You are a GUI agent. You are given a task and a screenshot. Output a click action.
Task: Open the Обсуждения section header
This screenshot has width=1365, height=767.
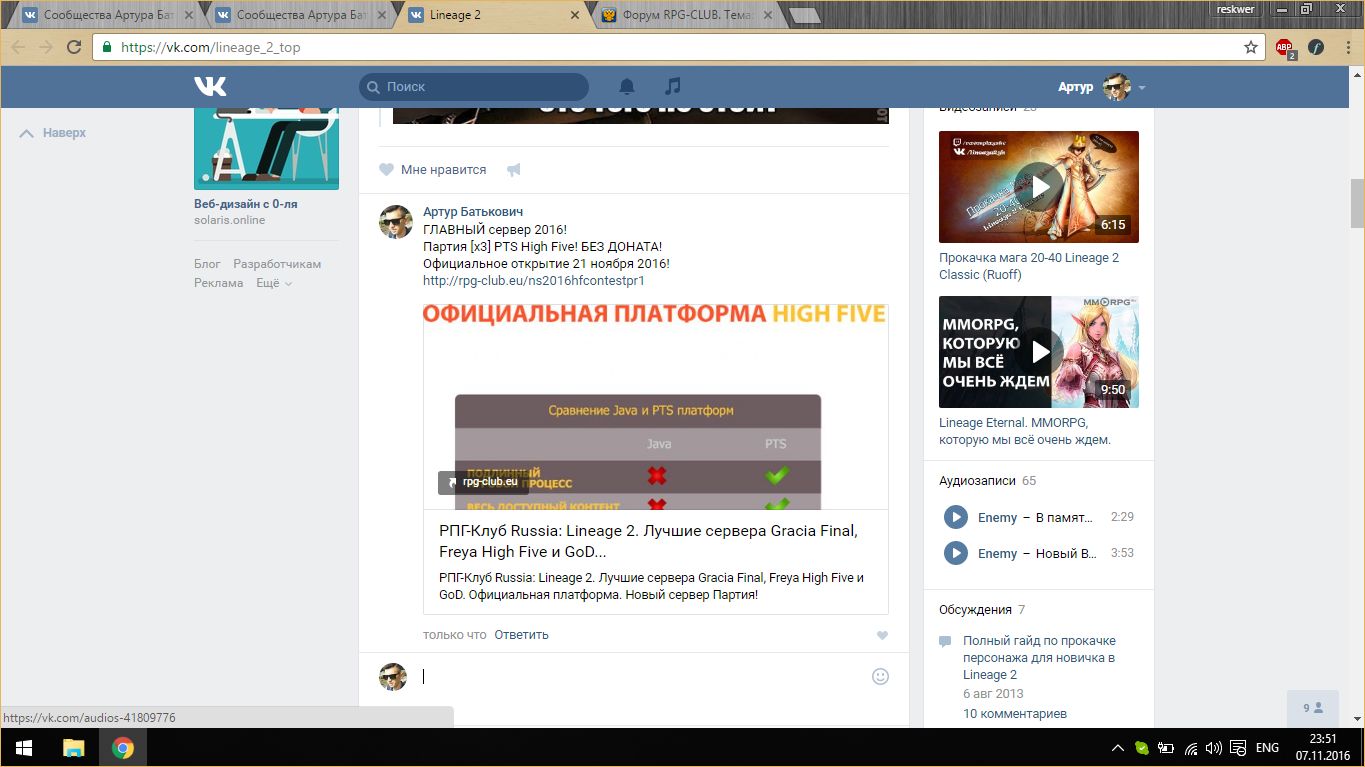tap(976, 609)
